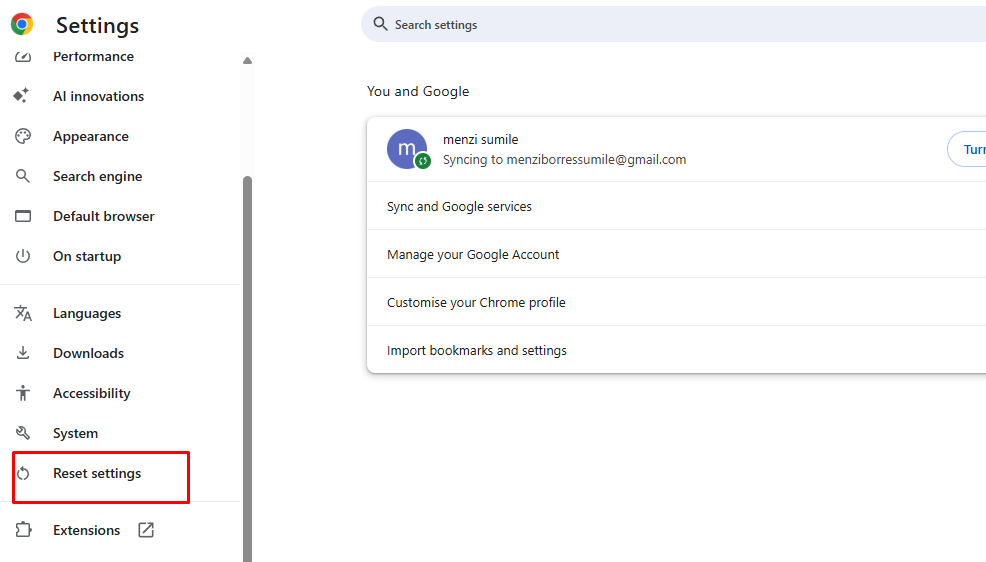Select Customise your Chrome profile
Screen dimensions: 986x562
(x=476, y=303)
